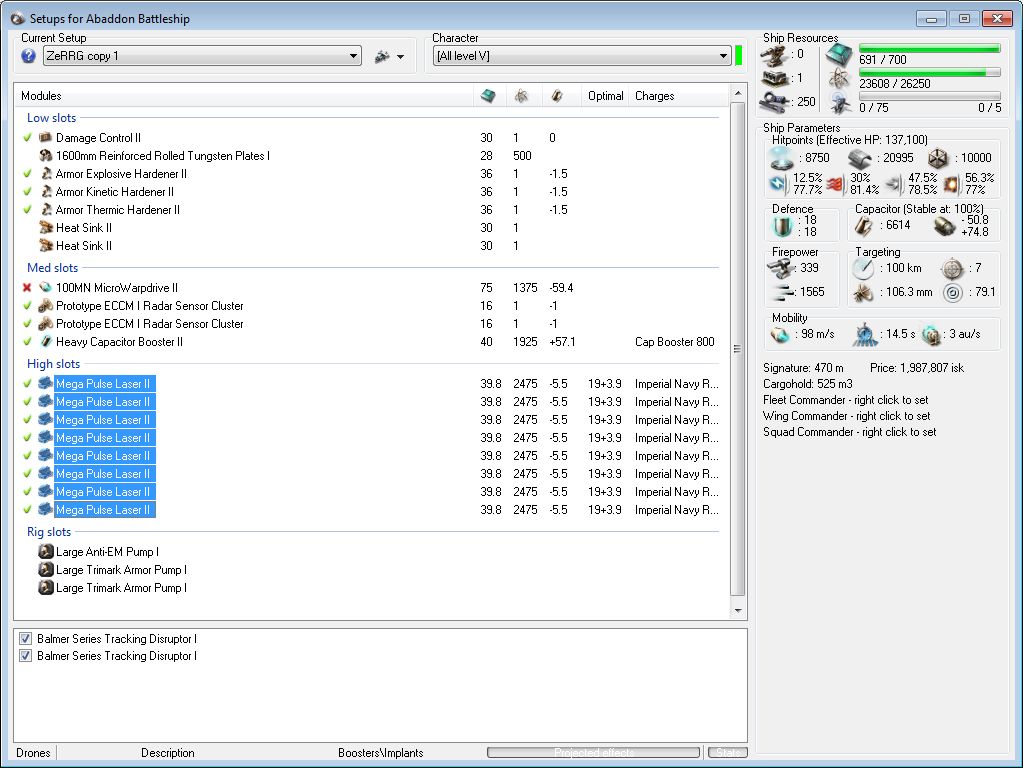1023x768 pixels.
Task: Open the Current Setup ZeRRG copy 1 dropdown
Action: point(202,56)
